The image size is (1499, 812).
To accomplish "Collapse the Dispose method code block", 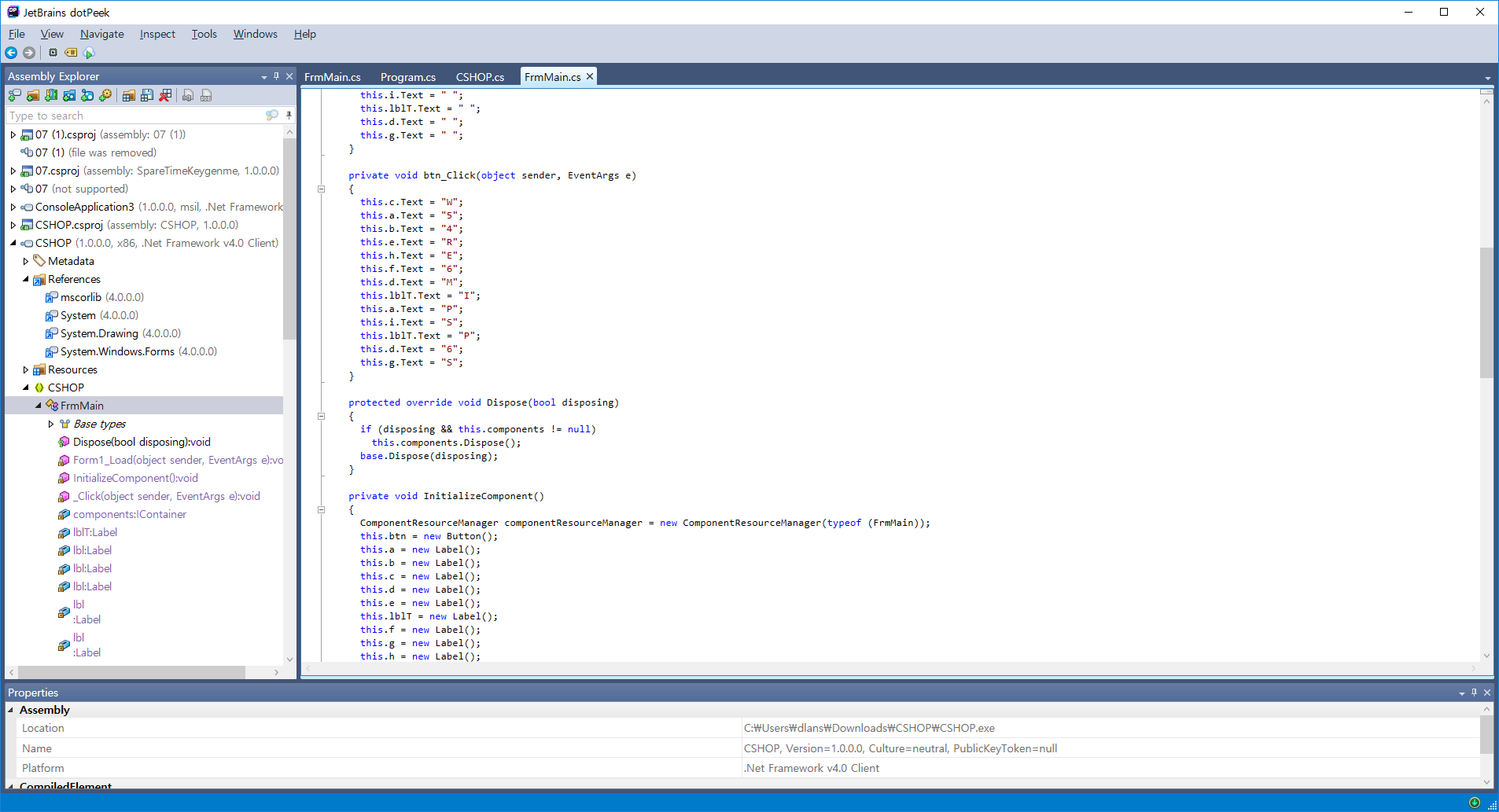I will (x=321, y=416).
